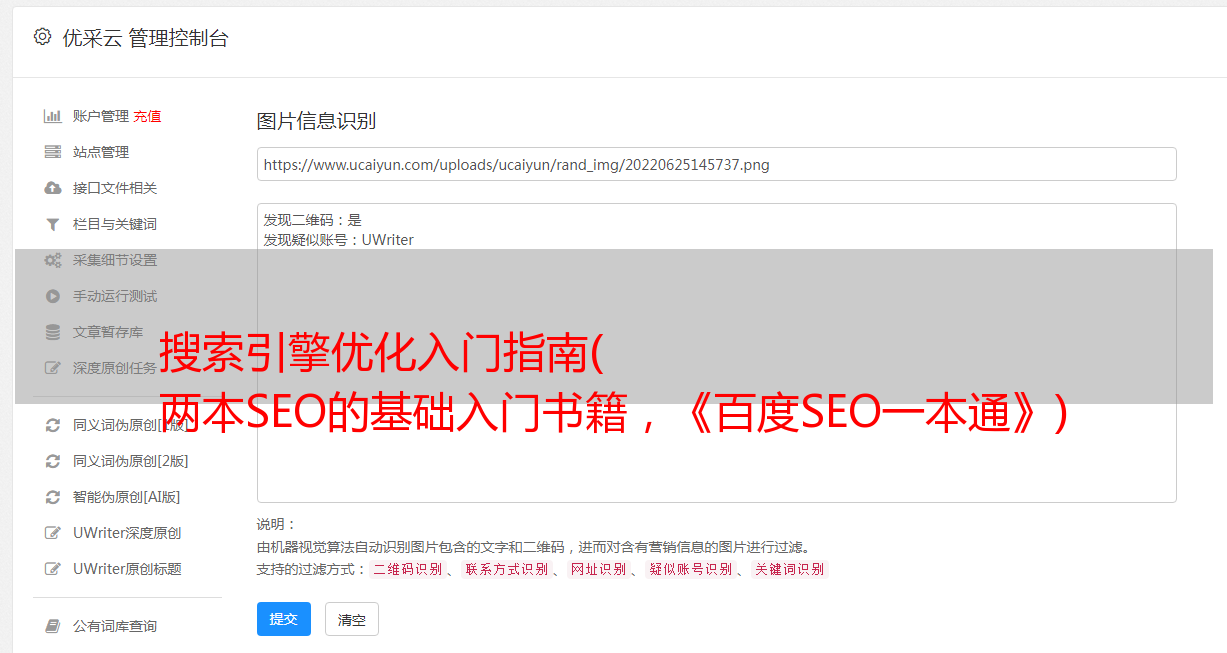The image size is (1227, 653).
Task: Click the edit icon for UWriter原创标题
Action: pos(53,569)
